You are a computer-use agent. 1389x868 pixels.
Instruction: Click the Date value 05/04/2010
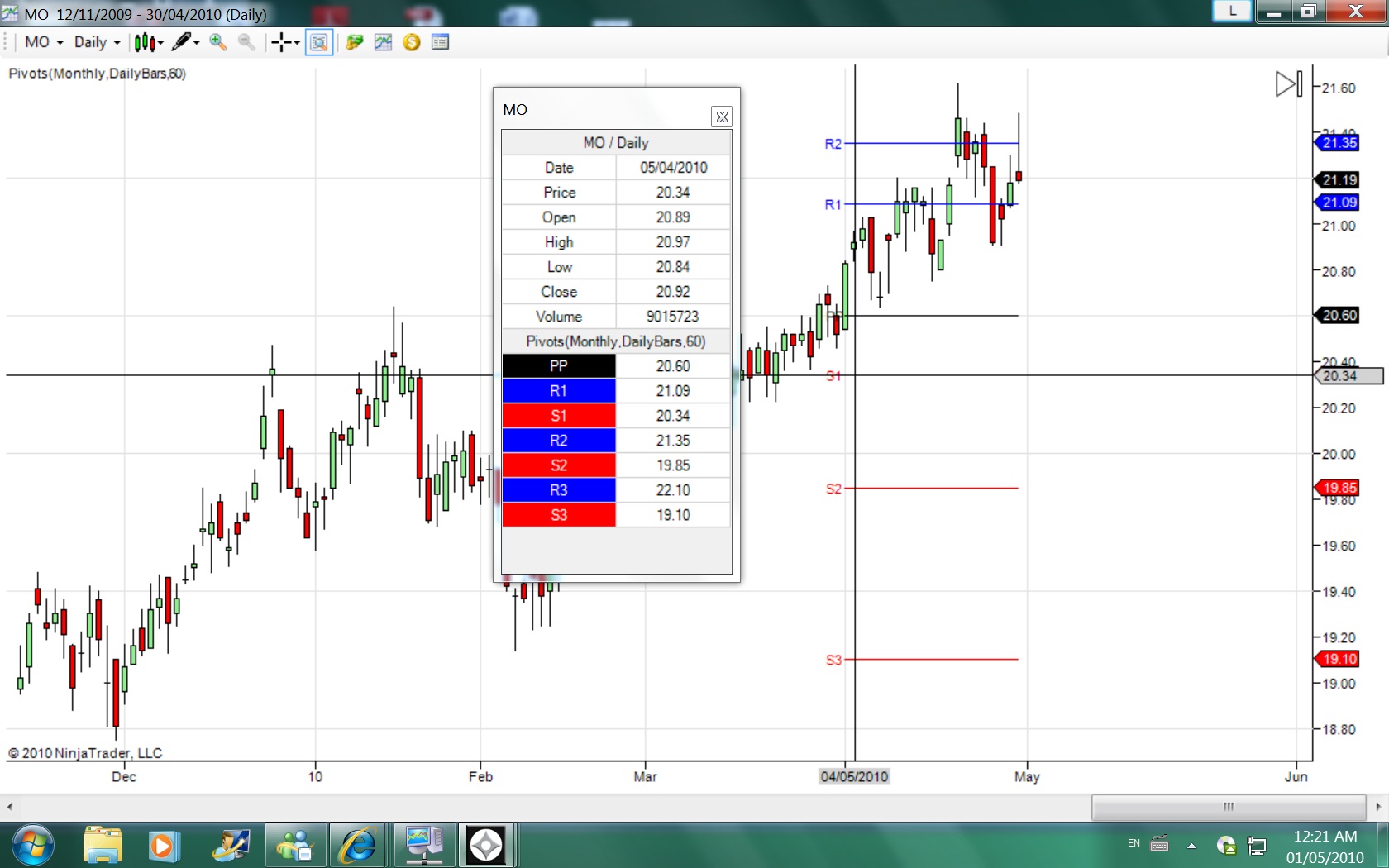coord(673,168)
